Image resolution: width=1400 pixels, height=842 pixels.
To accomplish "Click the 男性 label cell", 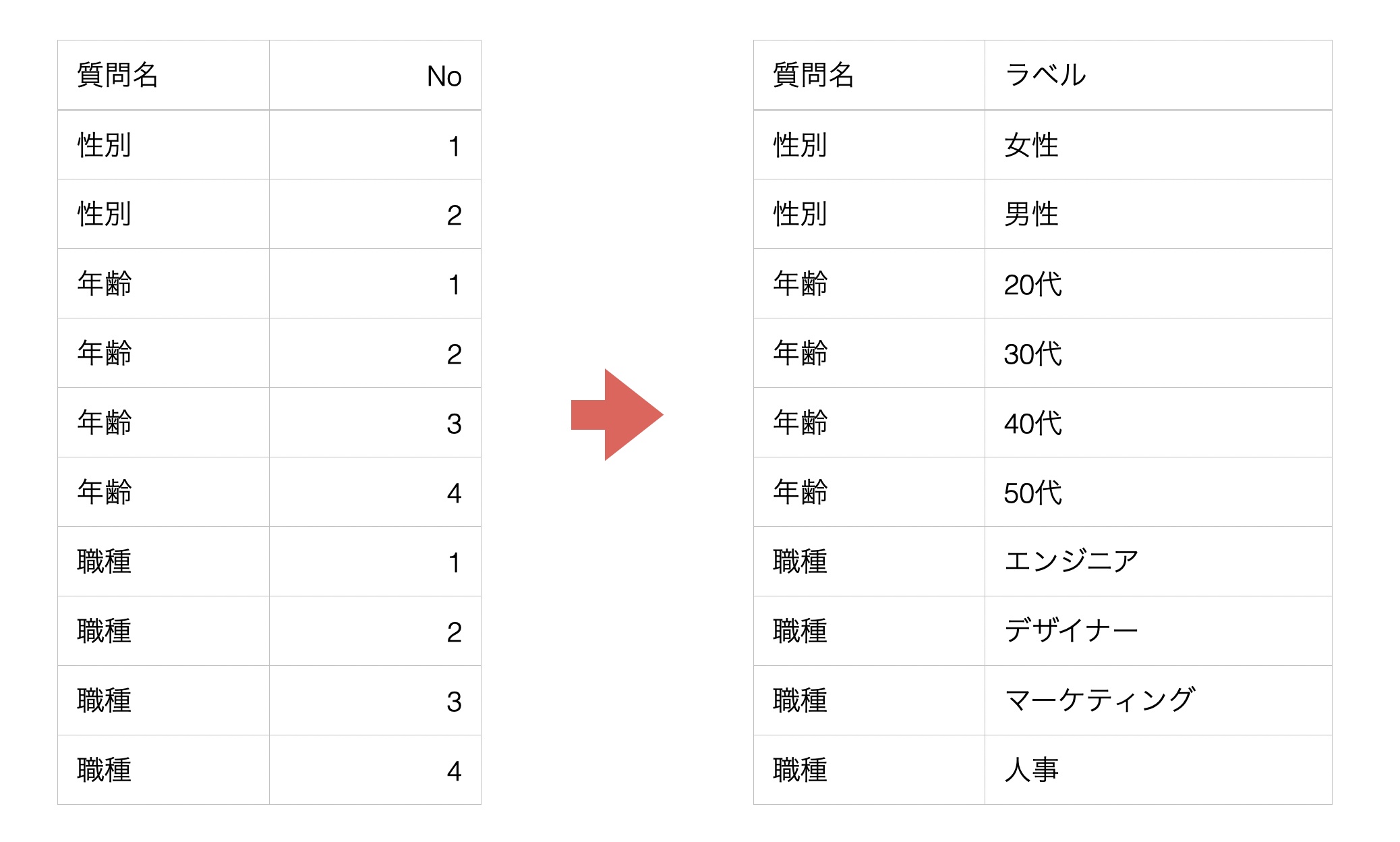I will point(1158,214).
